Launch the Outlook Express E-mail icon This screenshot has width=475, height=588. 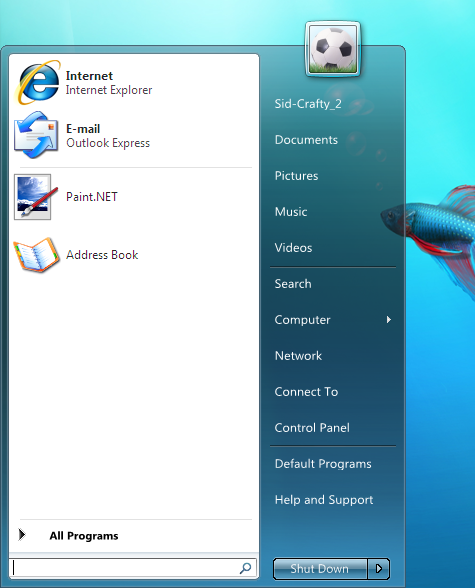(x=36, y=135)
